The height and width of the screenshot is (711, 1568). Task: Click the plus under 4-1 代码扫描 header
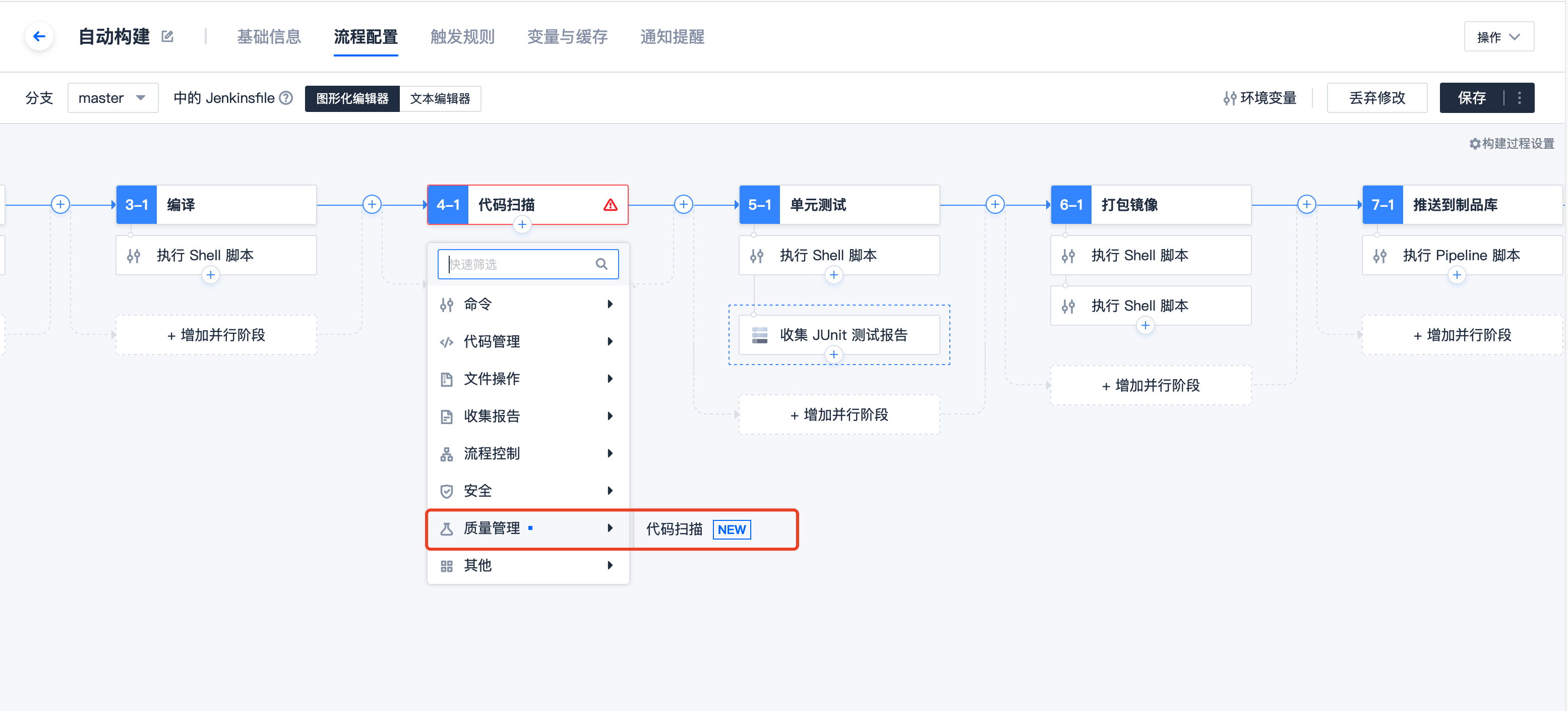[522, 224]
